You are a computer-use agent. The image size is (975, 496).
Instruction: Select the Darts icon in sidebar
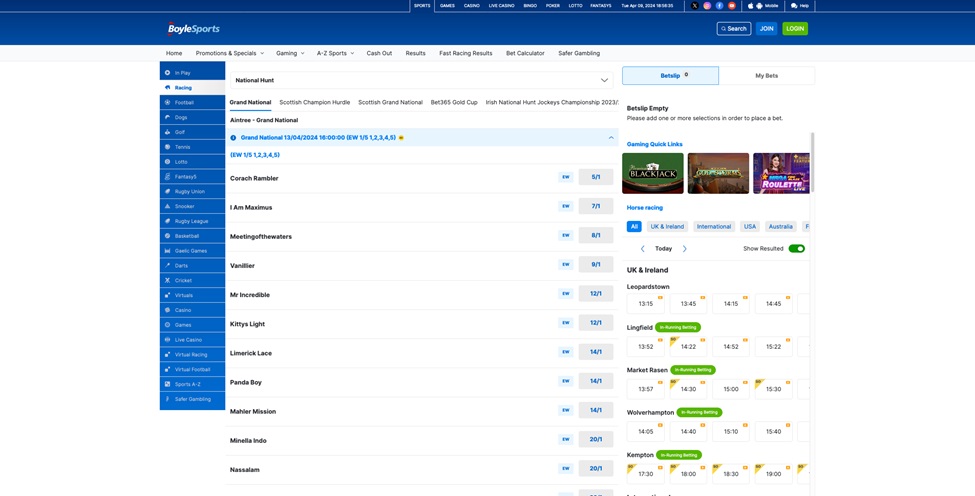pyautogui.click(x=168, y=265)
